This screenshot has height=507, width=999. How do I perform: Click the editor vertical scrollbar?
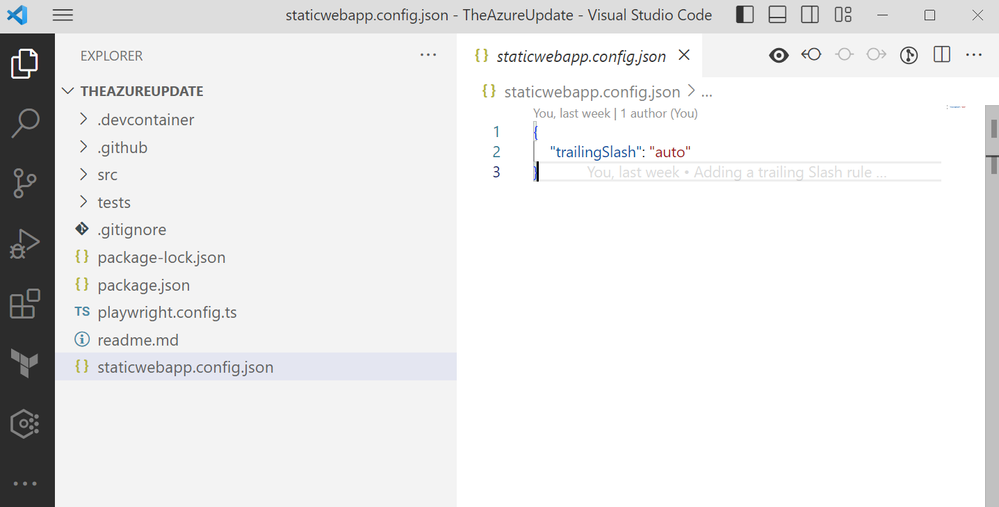[992, 306]
